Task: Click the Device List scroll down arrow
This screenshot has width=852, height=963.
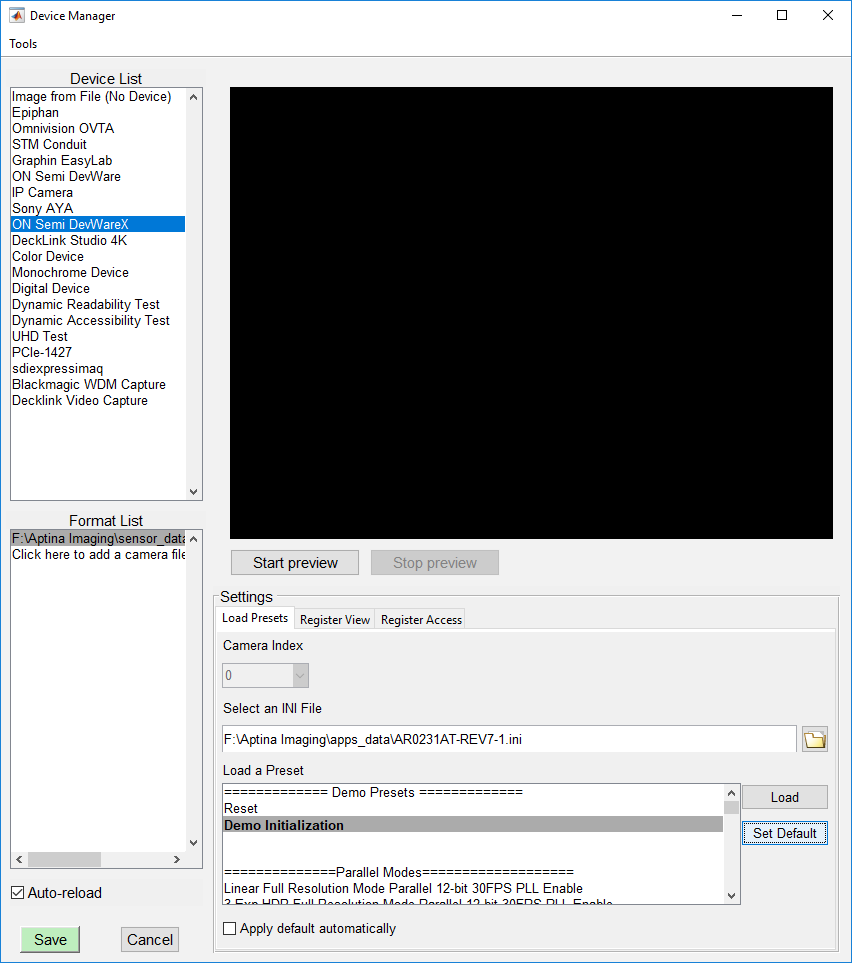Action: coord(193,491)
